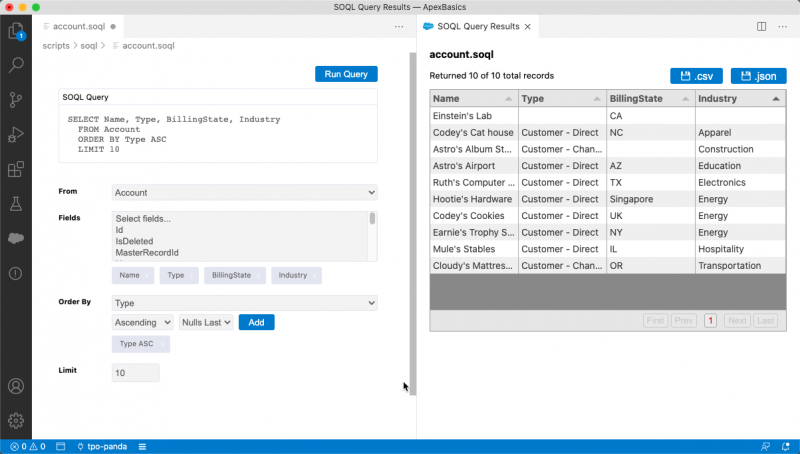Select IsDeleted in the Fields list
Screen dimensions: 800x454
pos(134,241)
